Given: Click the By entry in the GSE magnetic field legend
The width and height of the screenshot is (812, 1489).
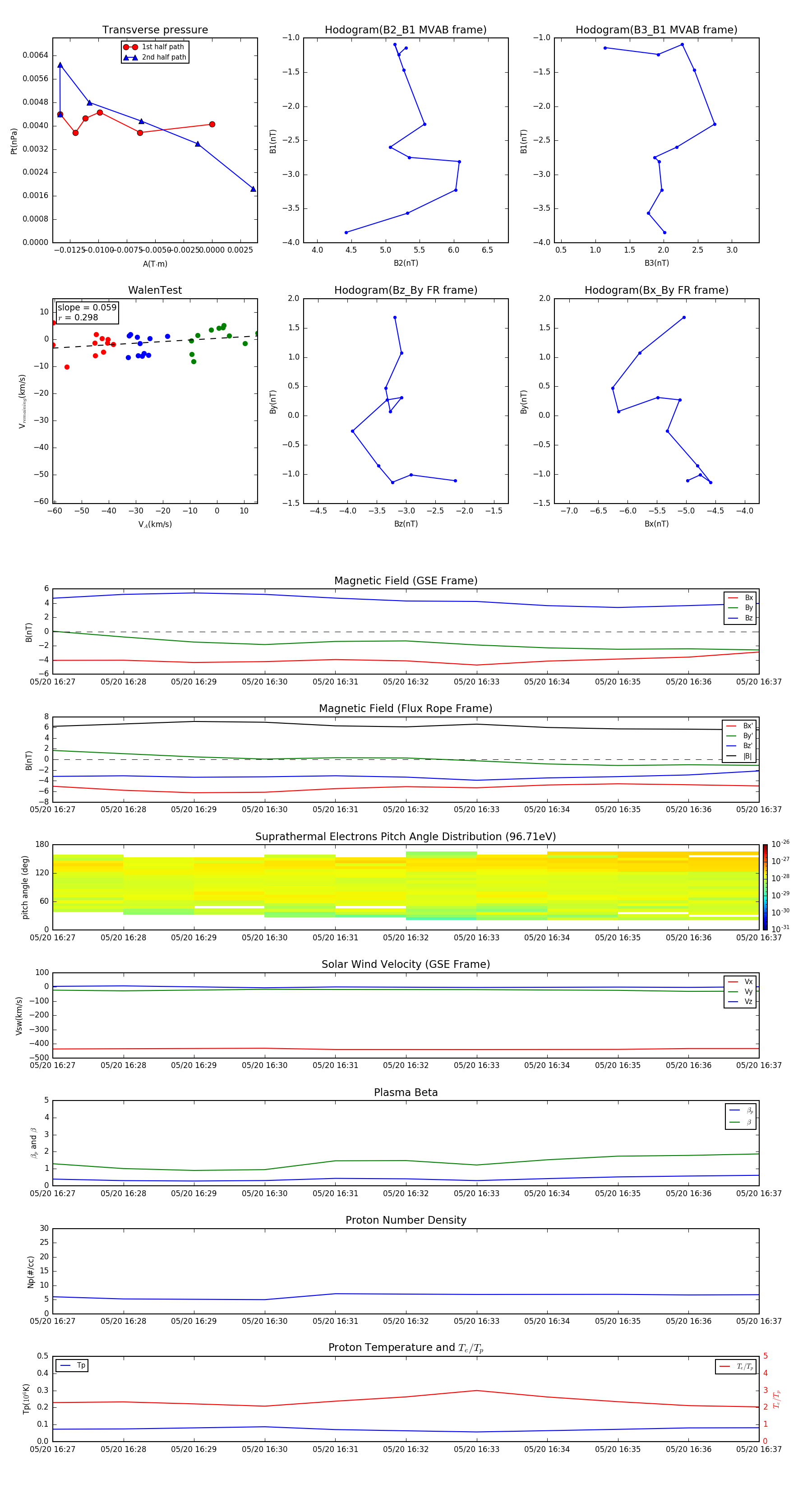Looking at the screenshot, I should [x=741, y=607].
